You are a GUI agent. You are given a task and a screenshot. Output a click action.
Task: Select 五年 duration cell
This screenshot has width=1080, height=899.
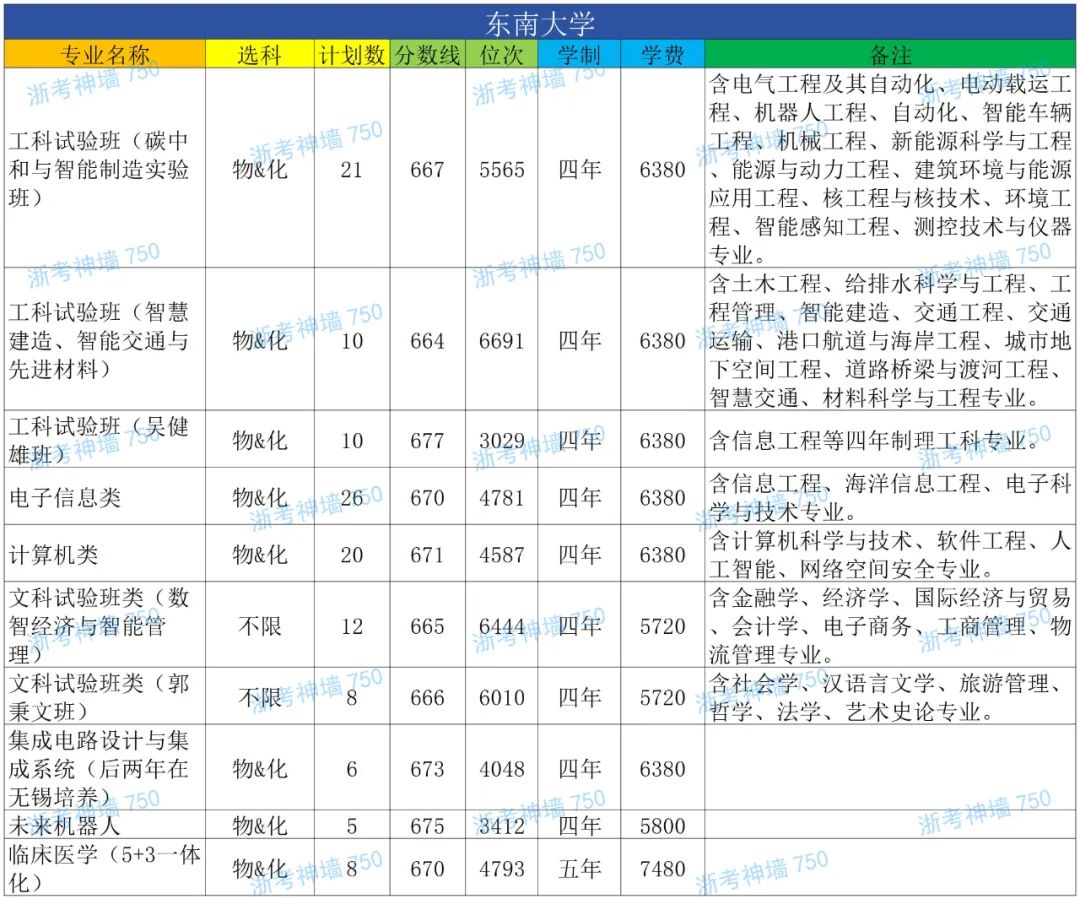pyautogui.click(x=579, y=868)
